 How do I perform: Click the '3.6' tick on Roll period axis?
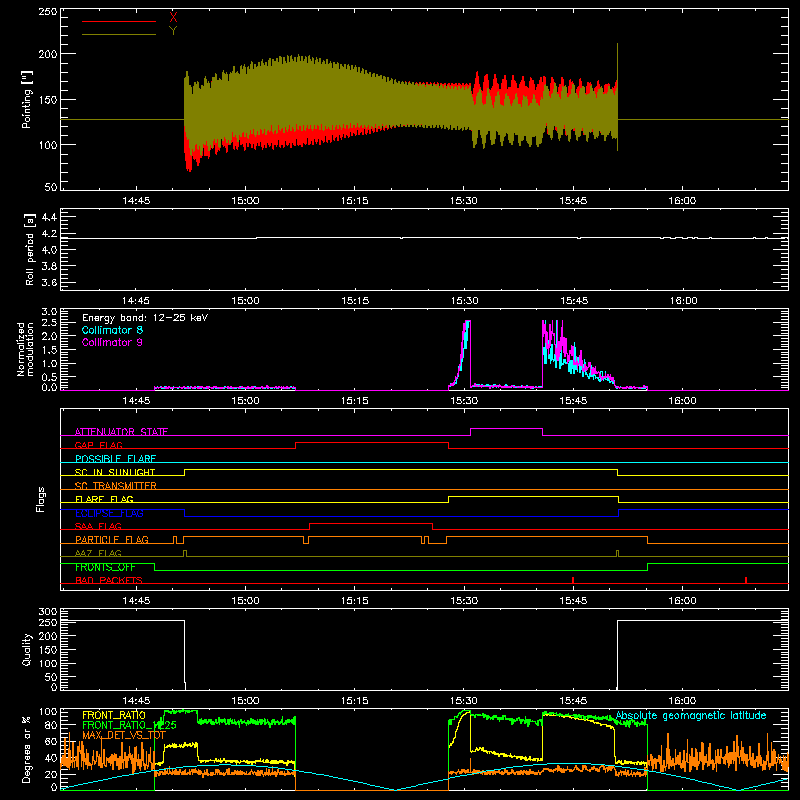(x=49, y=282)
